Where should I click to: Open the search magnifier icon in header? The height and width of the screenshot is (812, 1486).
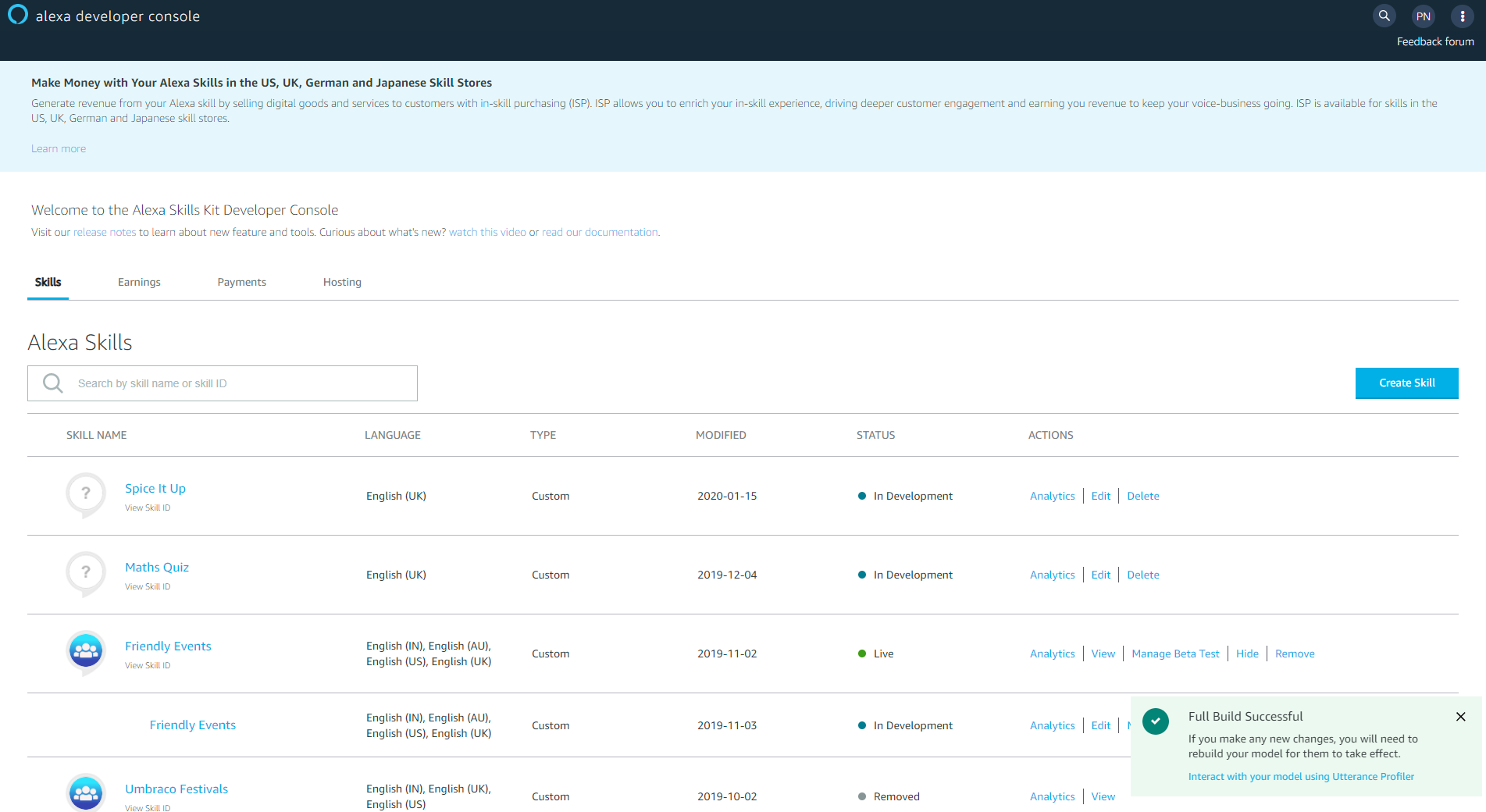click(1384, 16)
